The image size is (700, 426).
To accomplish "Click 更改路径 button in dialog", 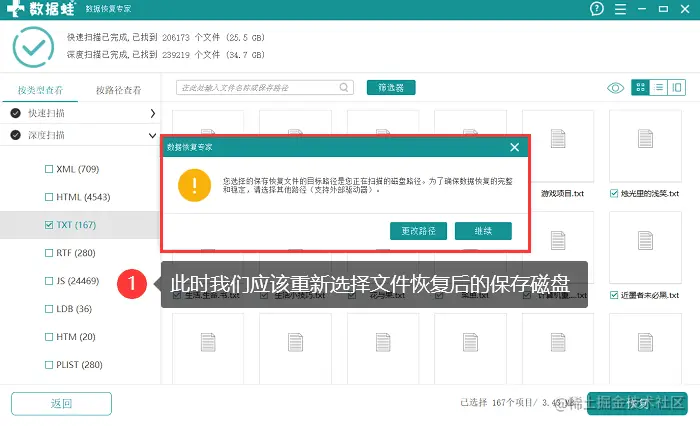I will [x=418, y=231].
